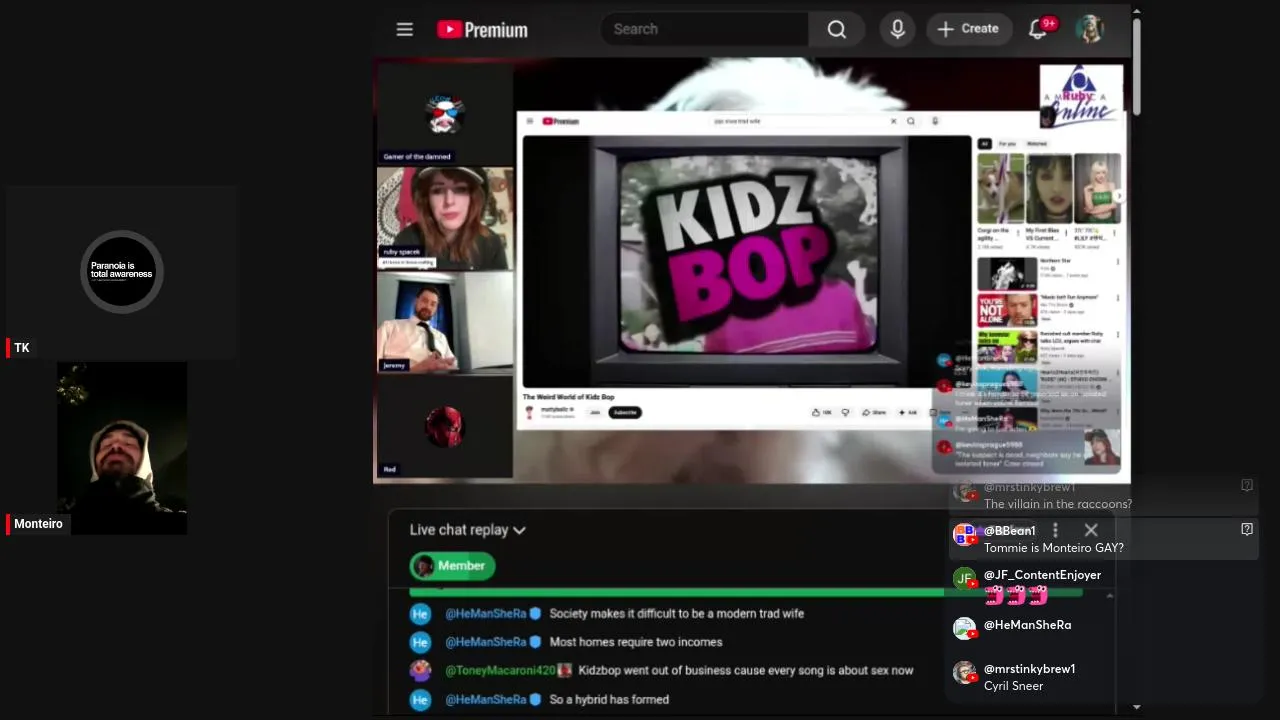
Task: Select 'The villain in the raccoons?' message
Action: click(1058, 504)
